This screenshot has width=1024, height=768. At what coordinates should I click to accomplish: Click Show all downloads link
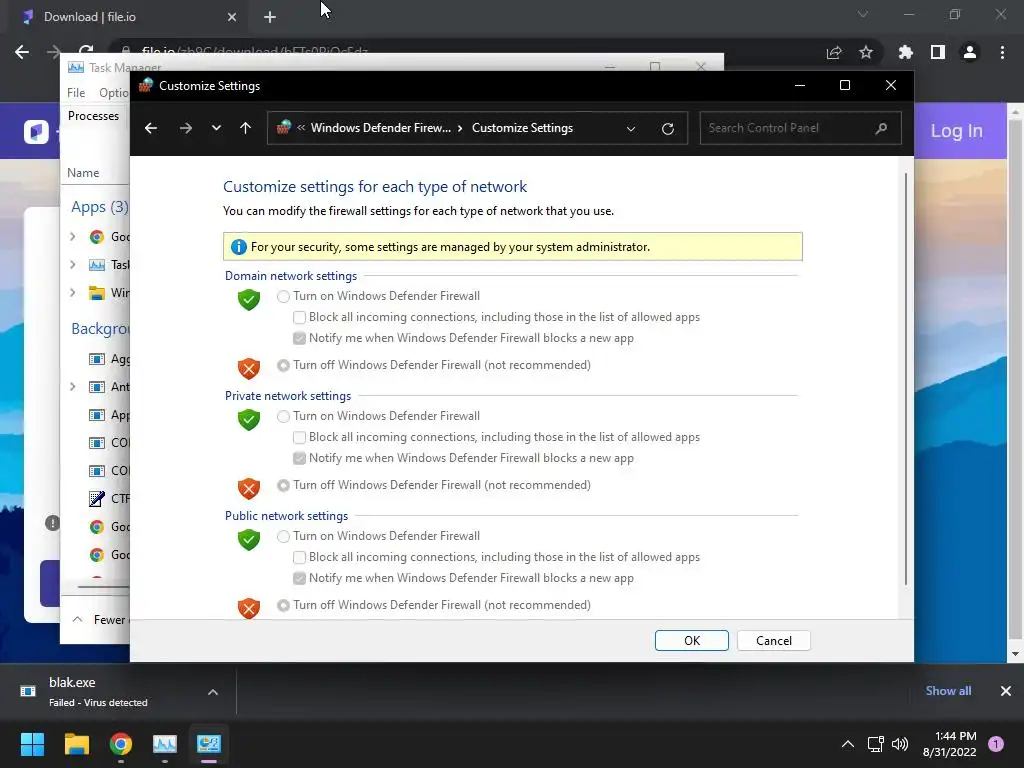click(948, 690)
